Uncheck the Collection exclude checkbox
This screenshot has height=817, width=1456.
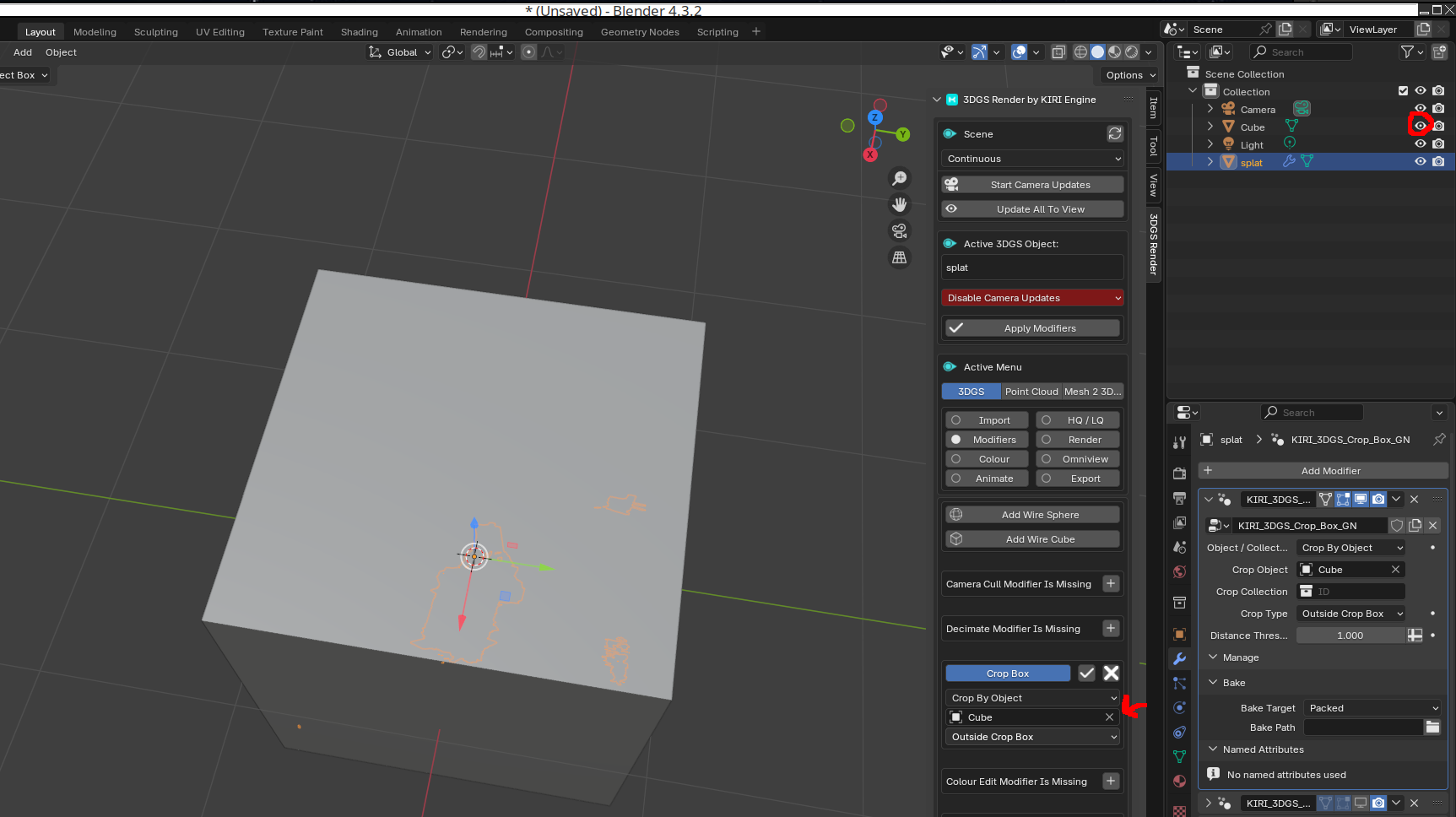click(x=1403, y=91)
